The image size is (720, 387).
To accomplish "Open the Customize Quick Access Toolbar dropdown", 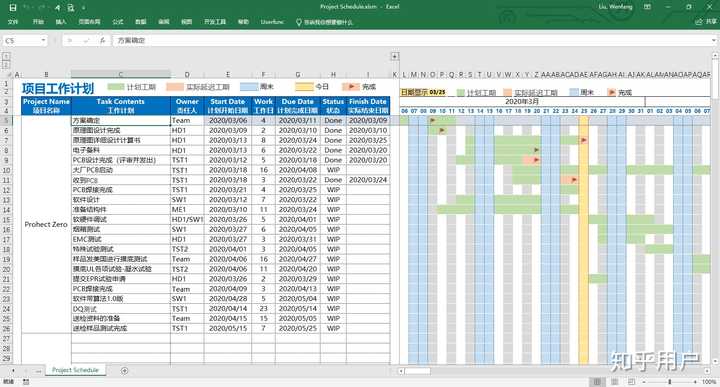I will (x=84, y=8).
